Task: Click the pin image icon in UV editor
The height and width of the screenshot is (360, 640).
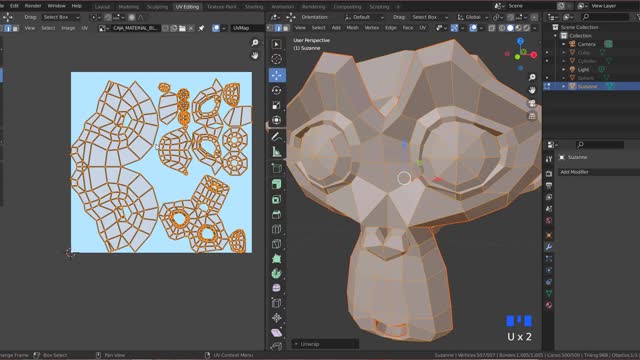Action: (201, 28)
